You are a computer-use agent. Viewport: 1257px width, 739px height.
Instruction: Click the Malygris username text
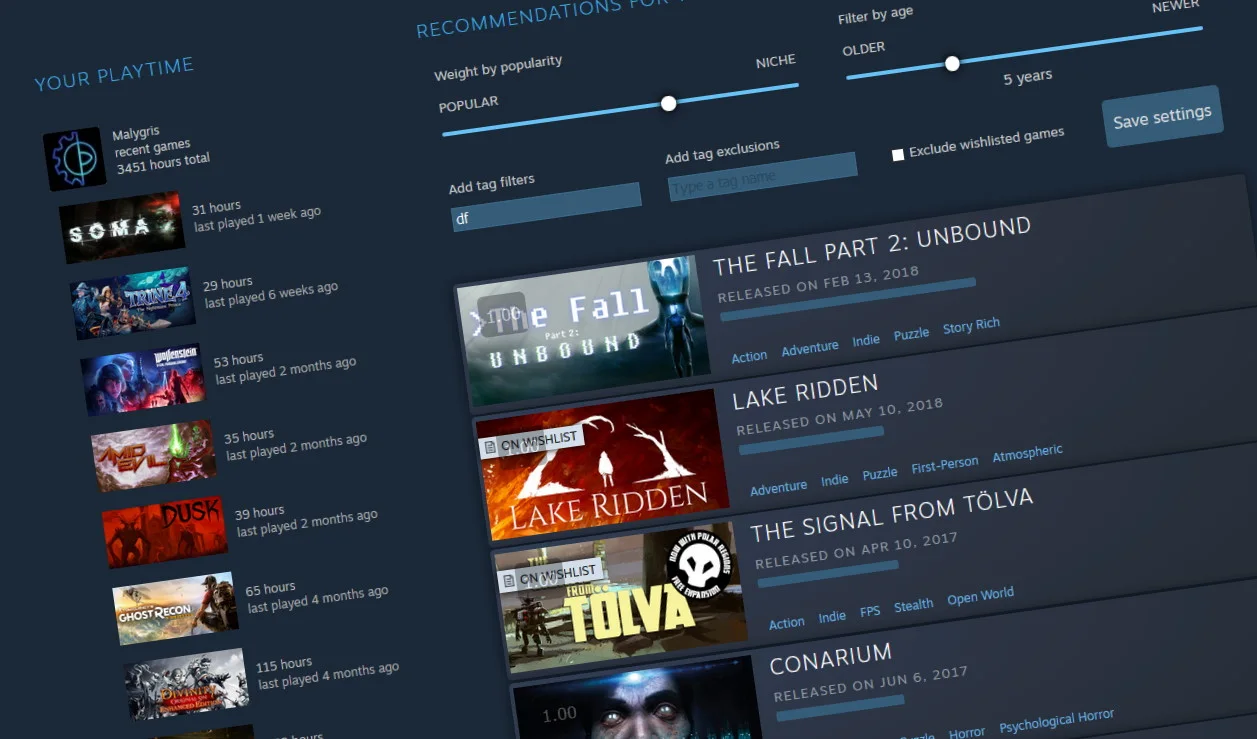tap(136, 133)
